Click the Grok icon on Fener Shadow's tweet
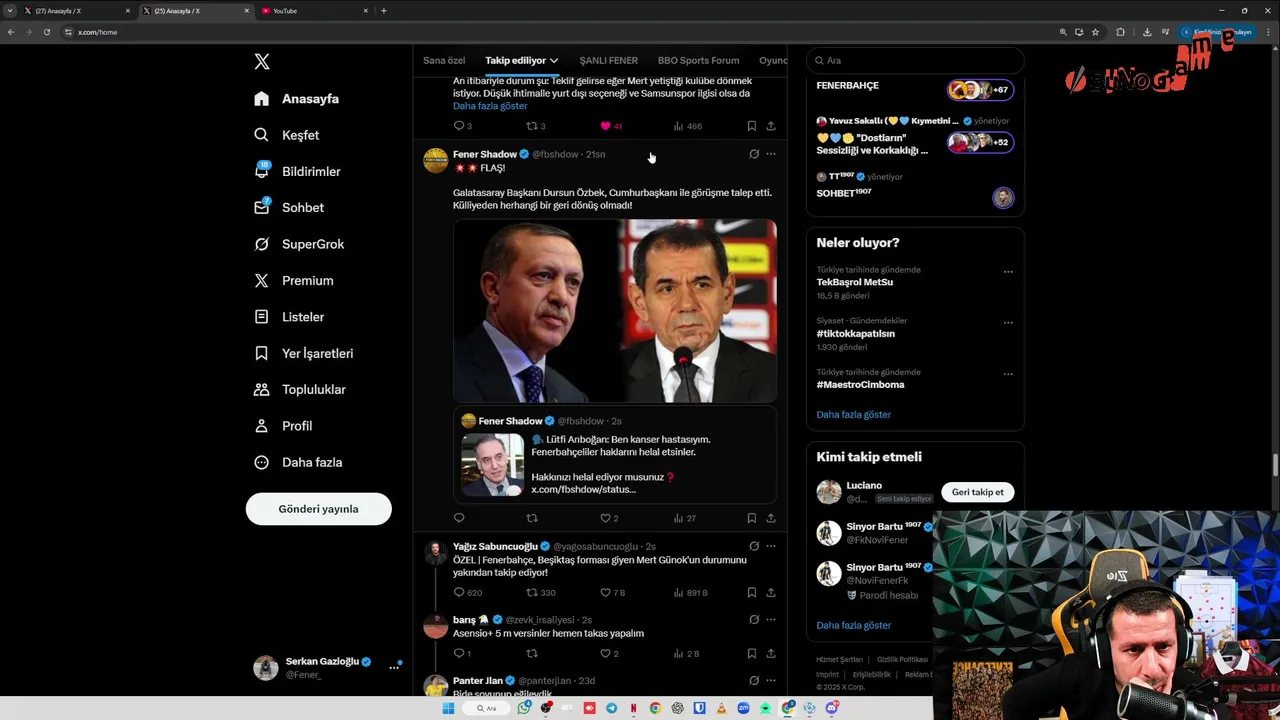Image resolution: width=1280 pixels, height=720 pixels. click(x=754, y=154)
